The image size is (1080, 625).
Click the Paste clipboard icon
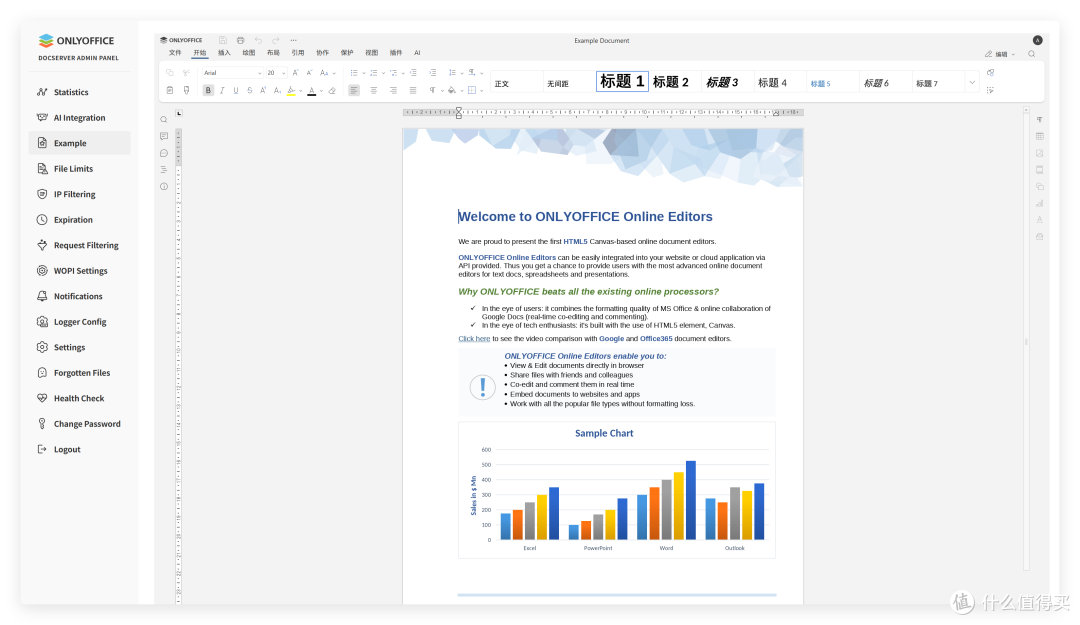pos(169,90)
